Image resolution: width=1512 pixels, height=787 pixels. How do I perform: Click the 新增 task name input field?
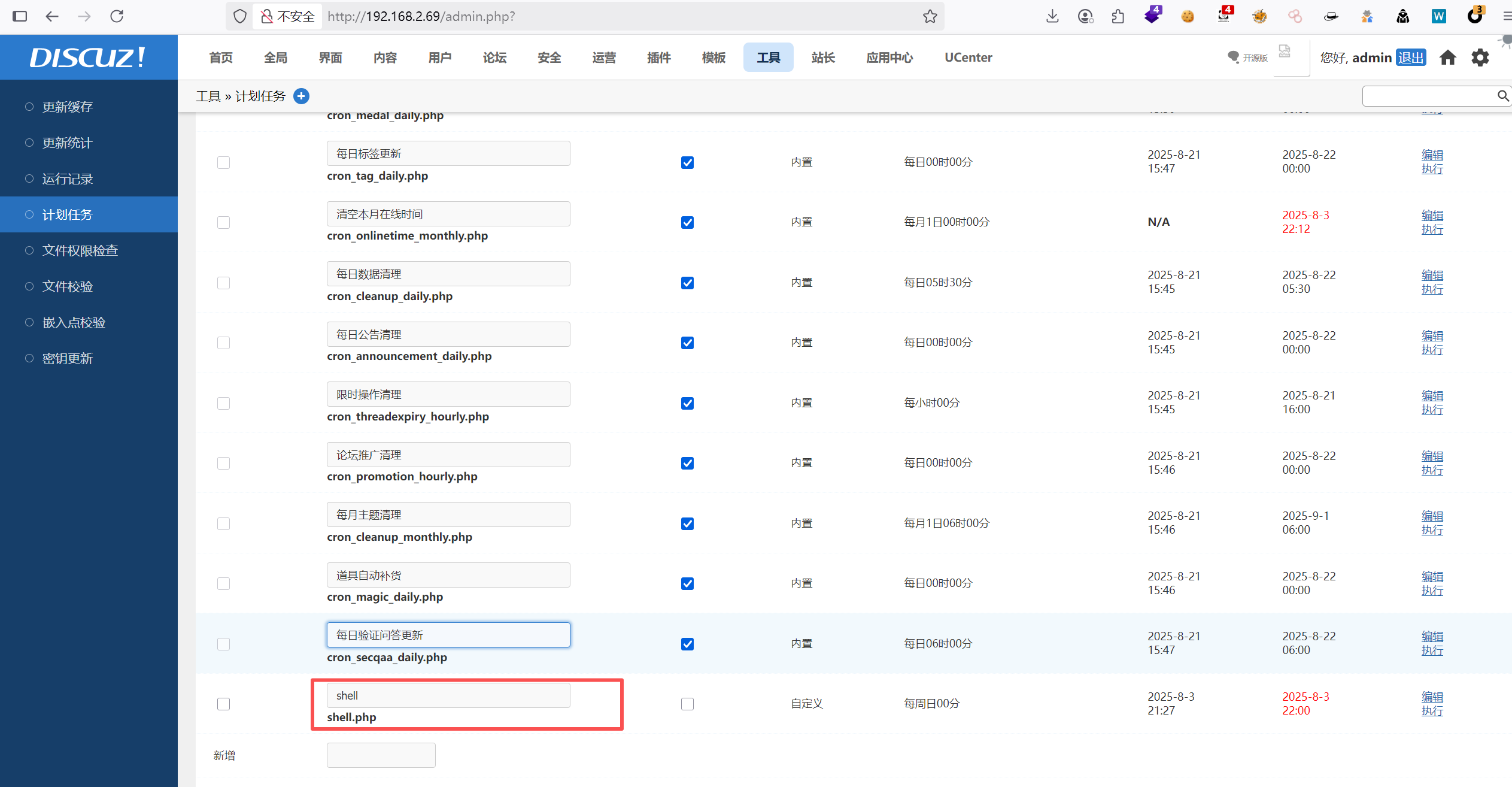click(x=381, y=755)
